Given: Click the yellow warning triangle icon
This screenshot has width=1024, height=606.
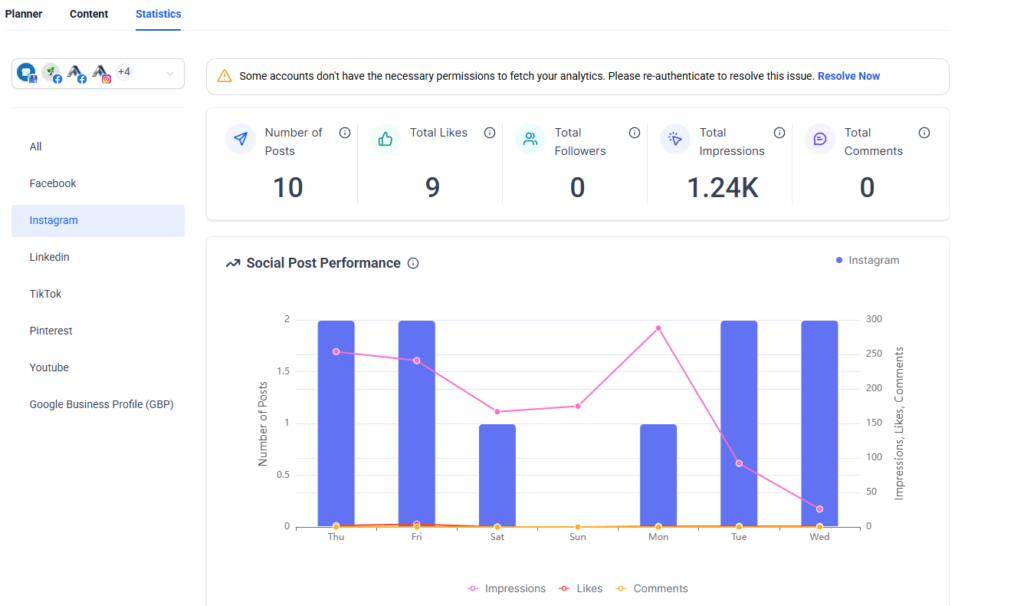Looking at the screenshot, I should tap(224, 76).
